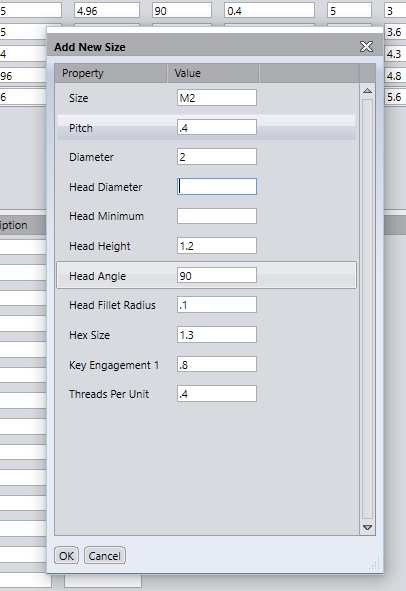Image resolution: width=406 pixels, height=591 pixels.
Task: Select the Head Diameter label
Action: pyautogui.click(x=106, y=187)
